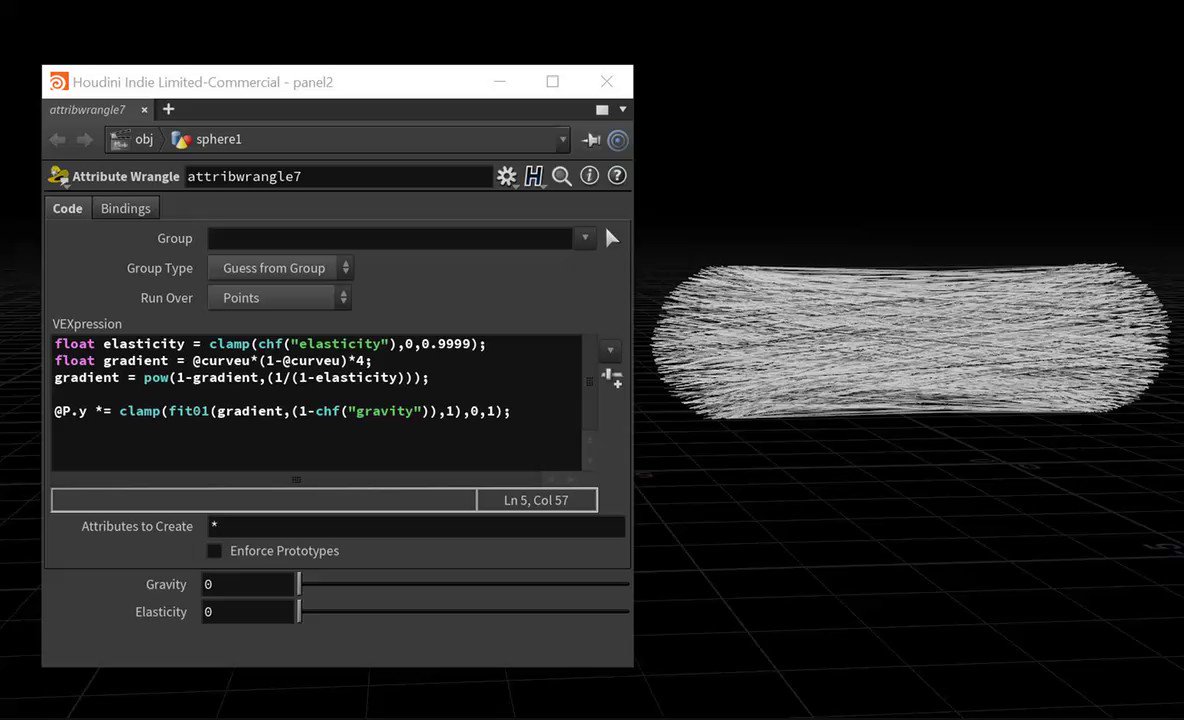Click the Ln 5, Col 57 status indicator
The image size is (1184, 720).
point(536,500)
